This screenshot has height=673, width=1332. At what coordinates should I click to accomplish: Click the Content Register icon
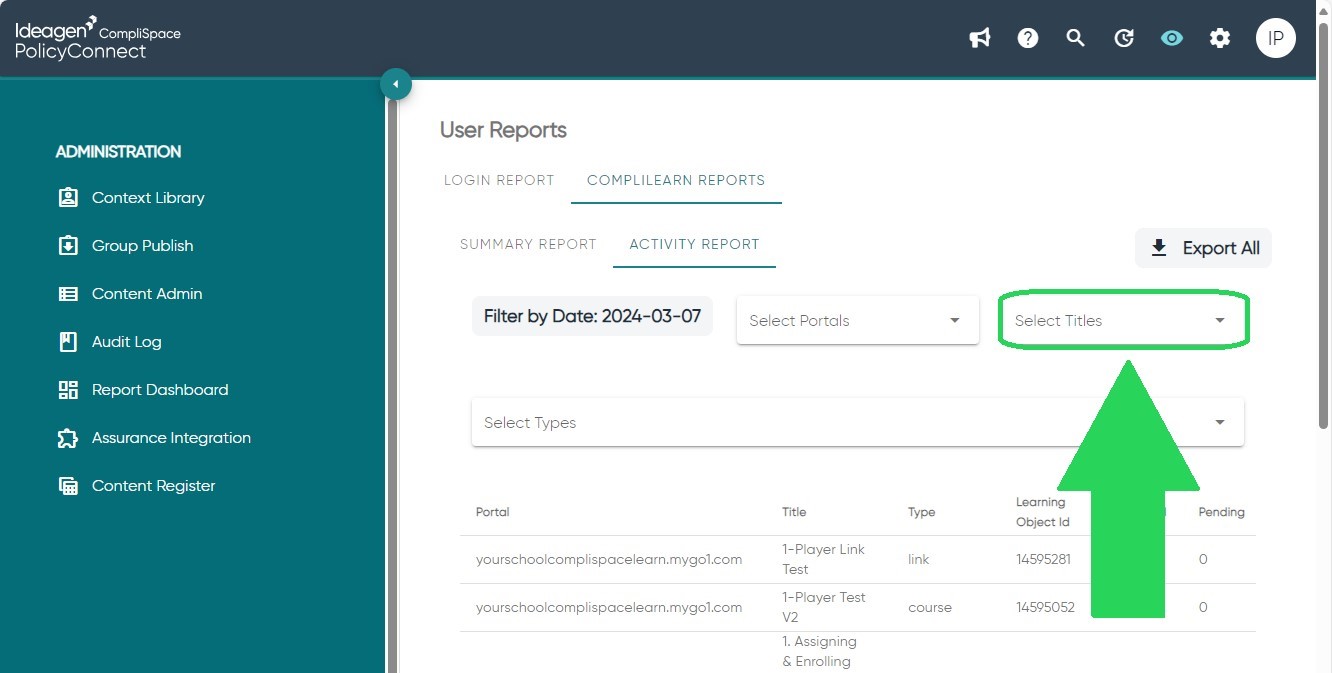(68, 485)
